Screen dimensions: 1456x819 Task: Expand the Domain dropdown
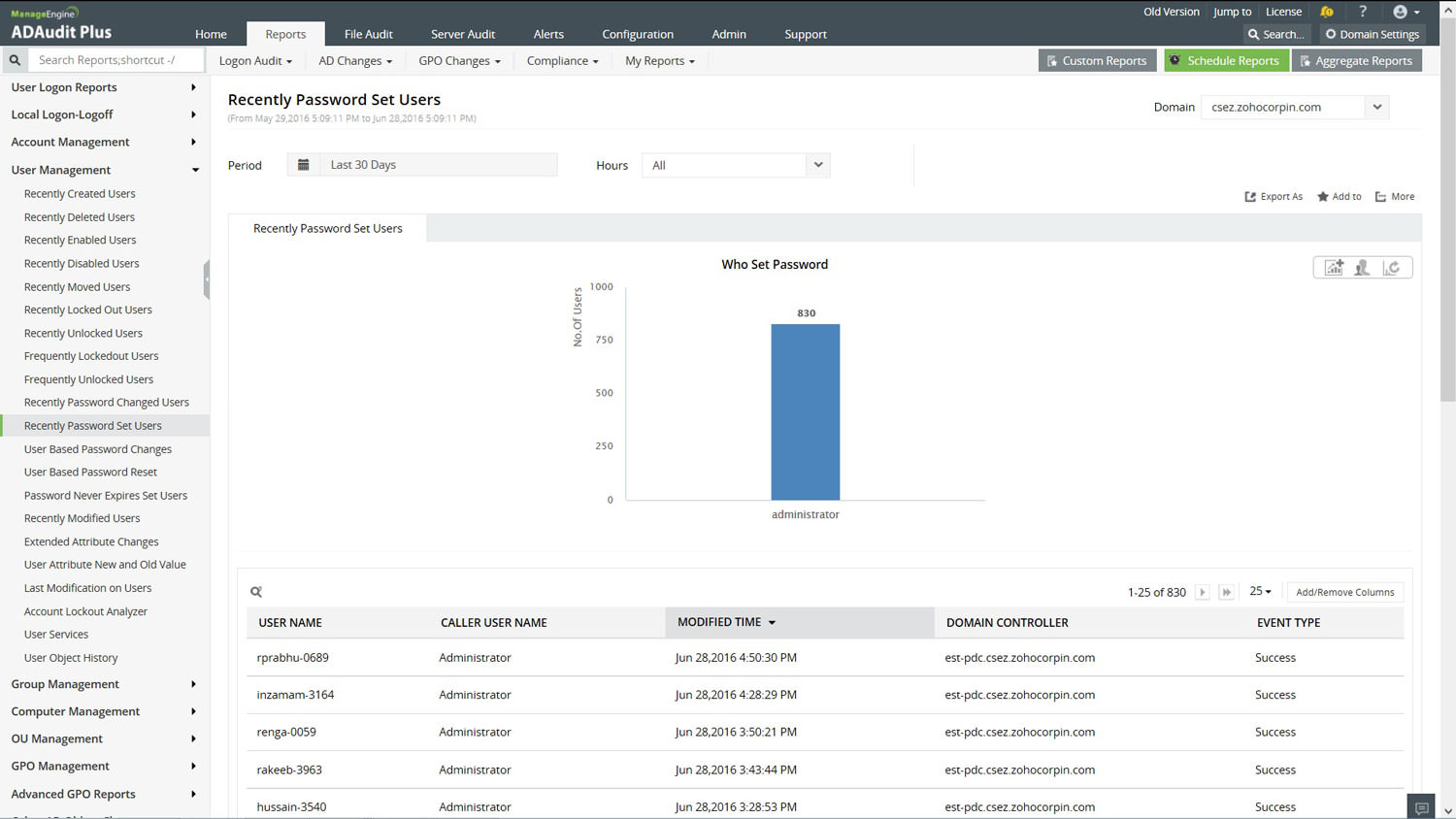pyautogui.click(x=1376, y=108)
